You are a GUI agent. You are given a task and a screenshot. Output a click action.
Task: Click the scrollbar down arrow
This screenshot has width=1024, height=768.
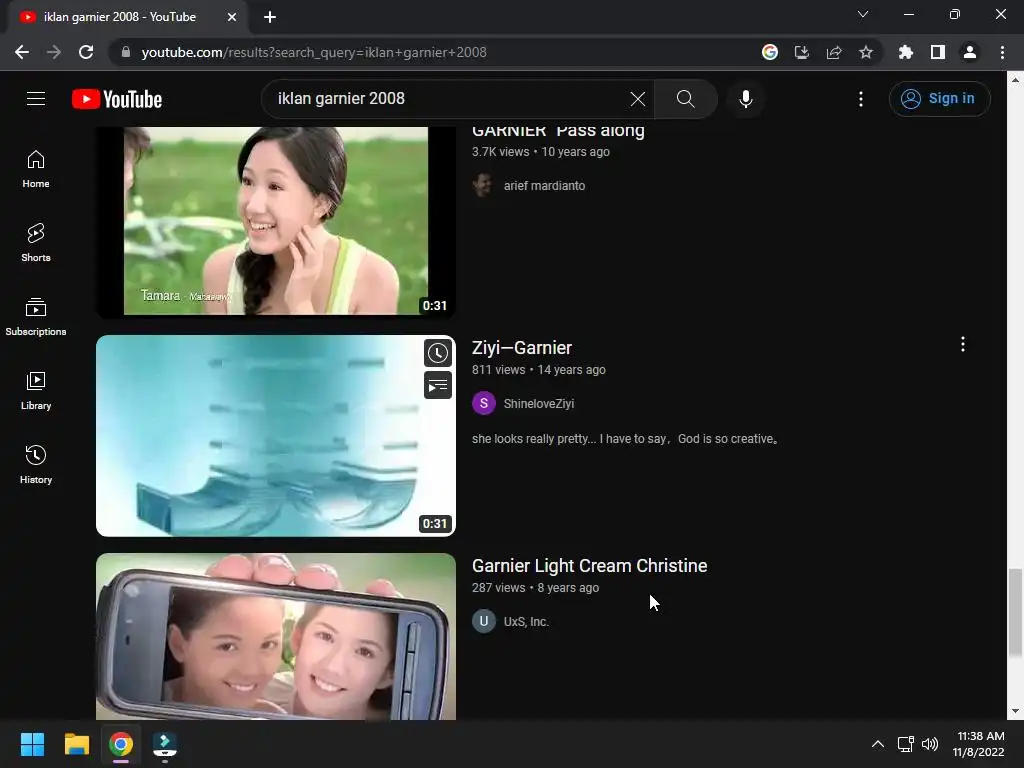point(1015,711)
